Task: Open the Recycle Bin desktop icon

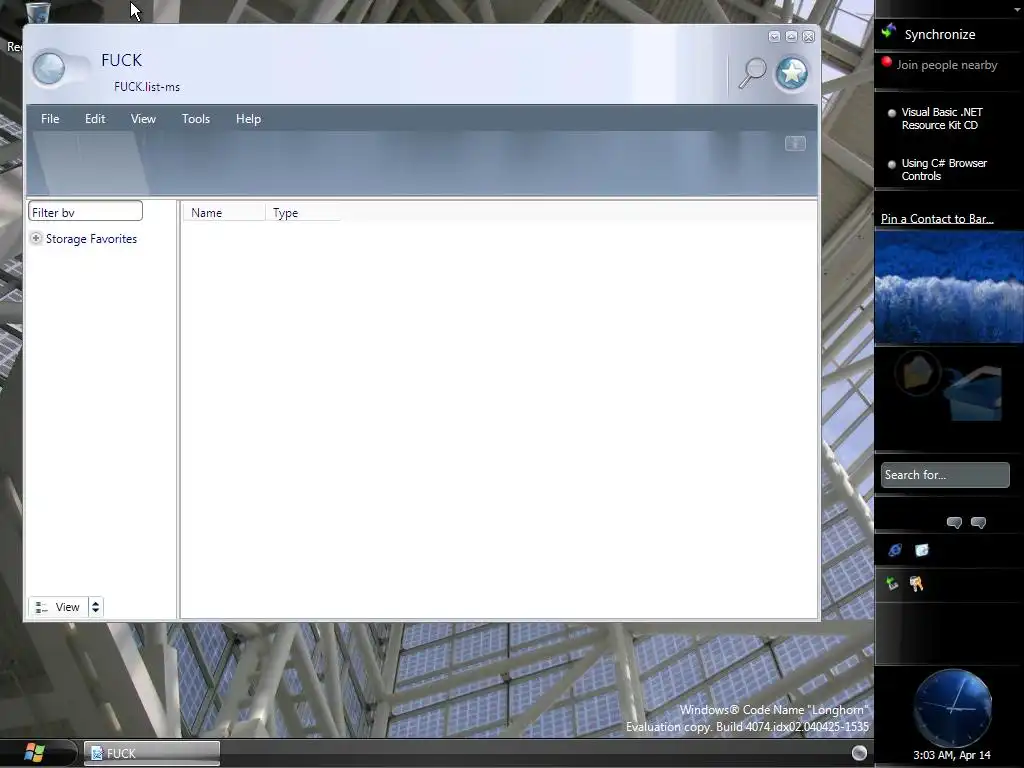Action: click(37, 12)
